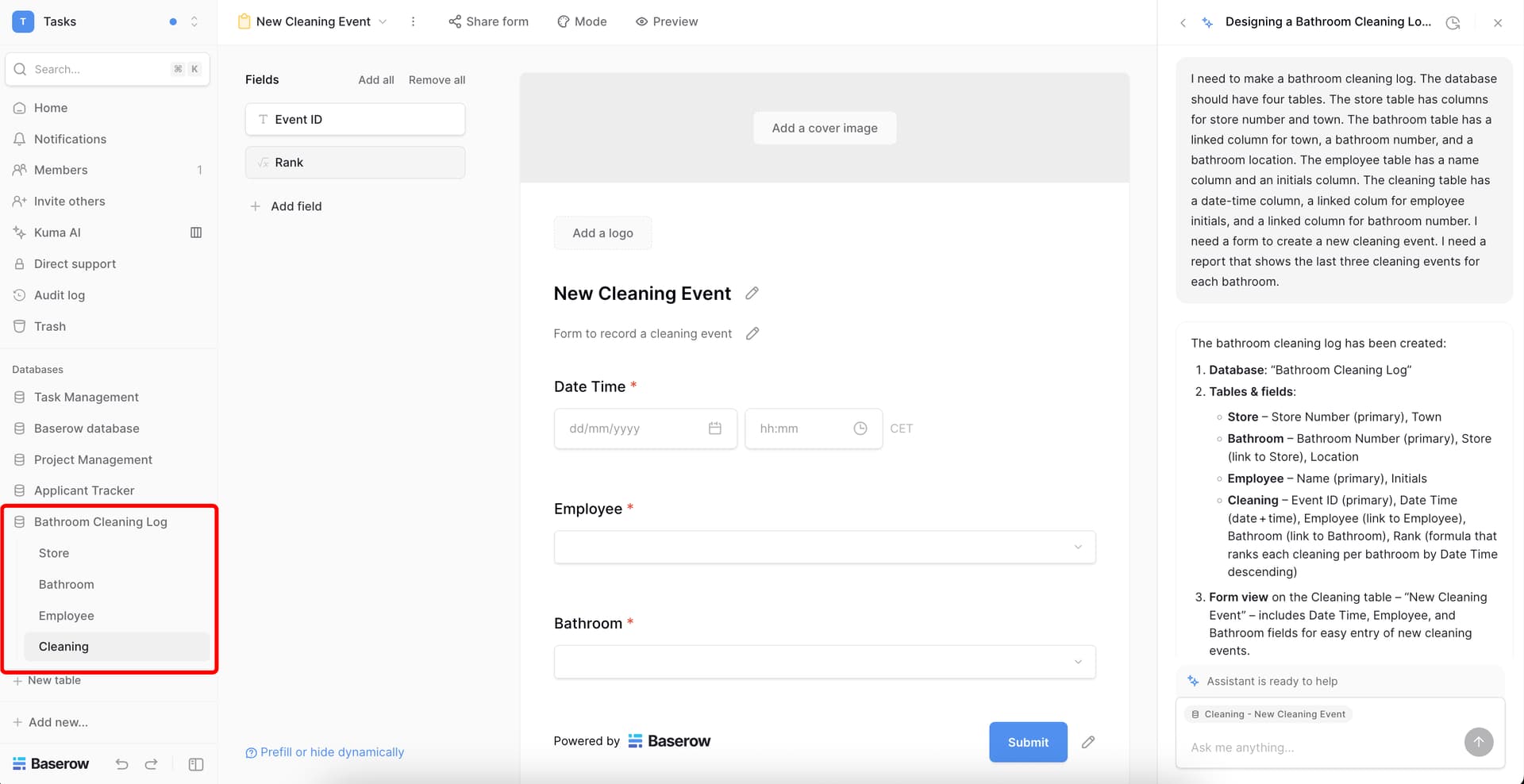Open the Mode menu
Screen dimensions: 1524x784
pos(582,21)
